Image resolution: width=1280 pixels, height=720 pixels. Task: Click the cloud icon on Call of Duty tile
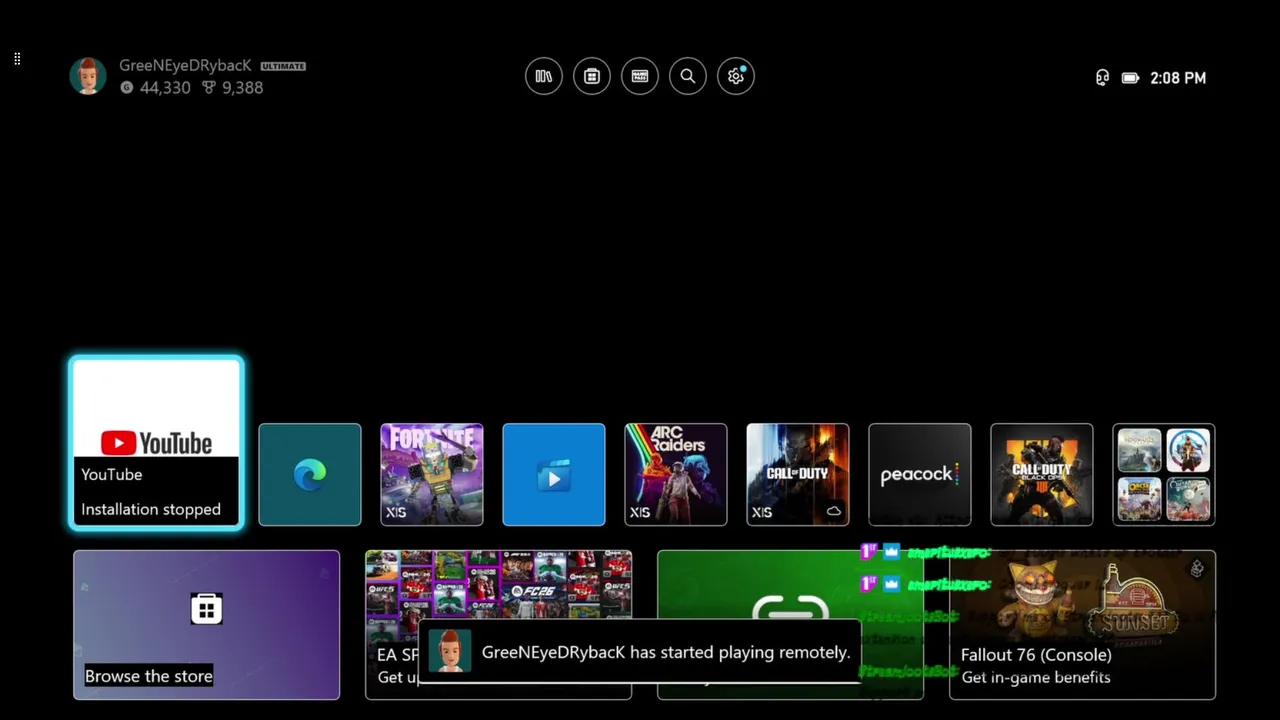pos(834,511)
